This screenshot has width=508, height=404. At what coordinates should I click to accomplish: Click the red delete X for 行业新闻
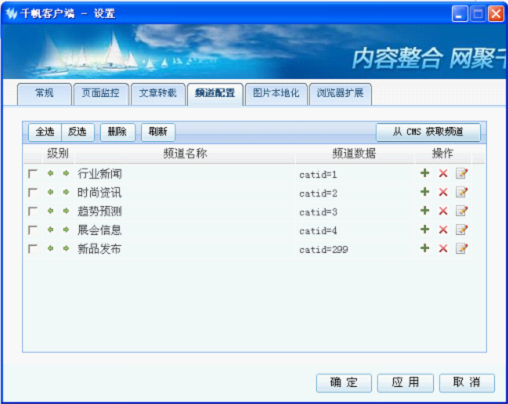(443, 173)
